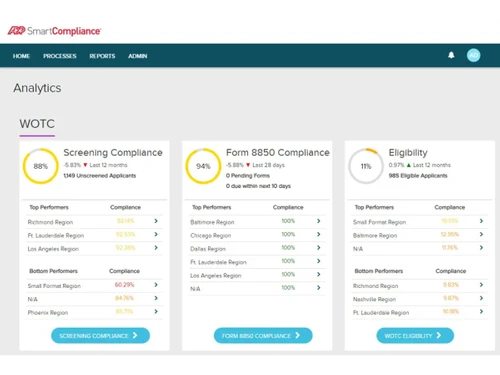Open Nashville Region row chevron
Viewport: 500px width, 375px height.
pyautogui.click(x=481, y=298)
